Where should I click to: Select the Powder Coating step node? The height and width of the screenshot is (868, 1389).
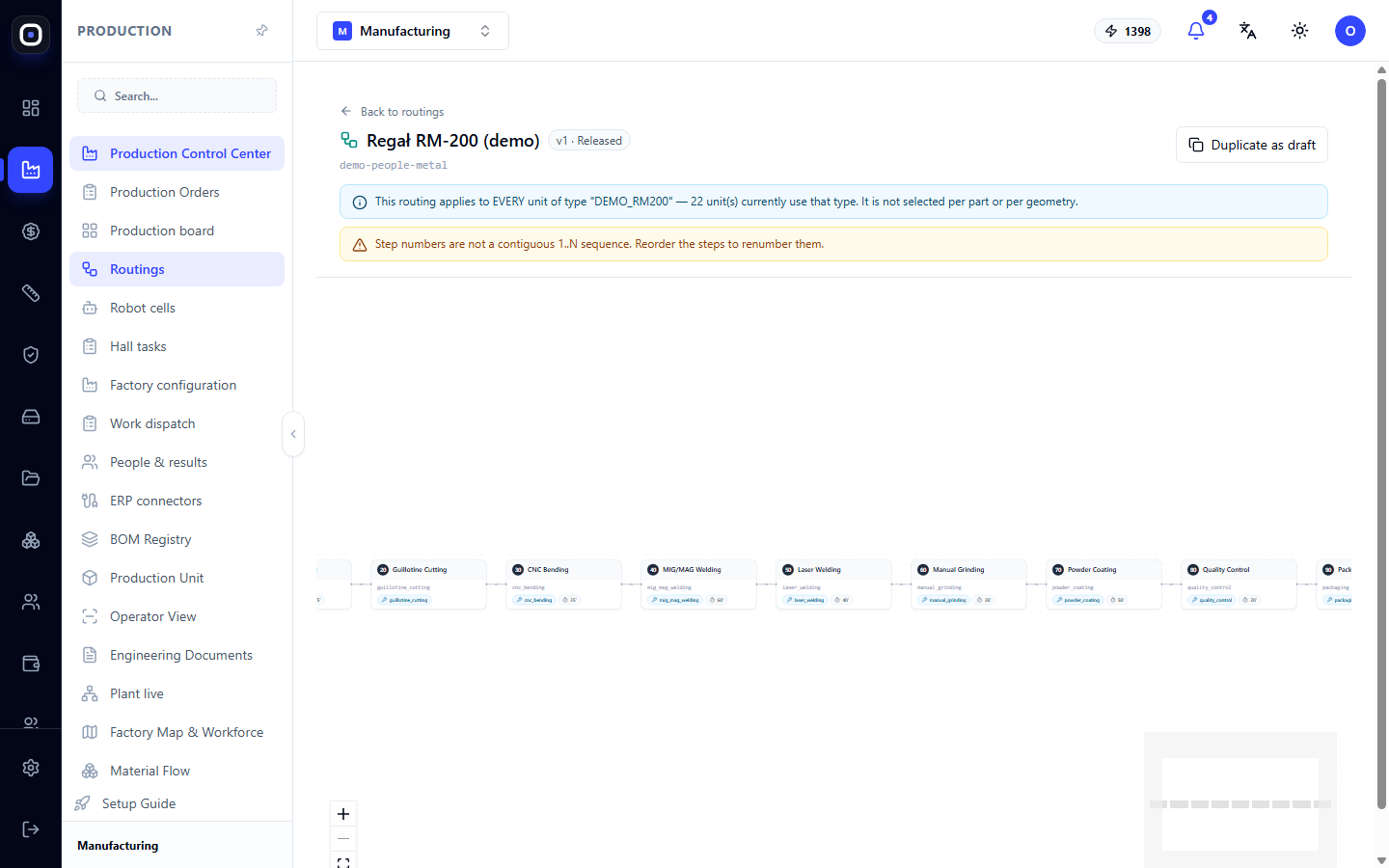pyautogui.click(x=1104, y=584)
